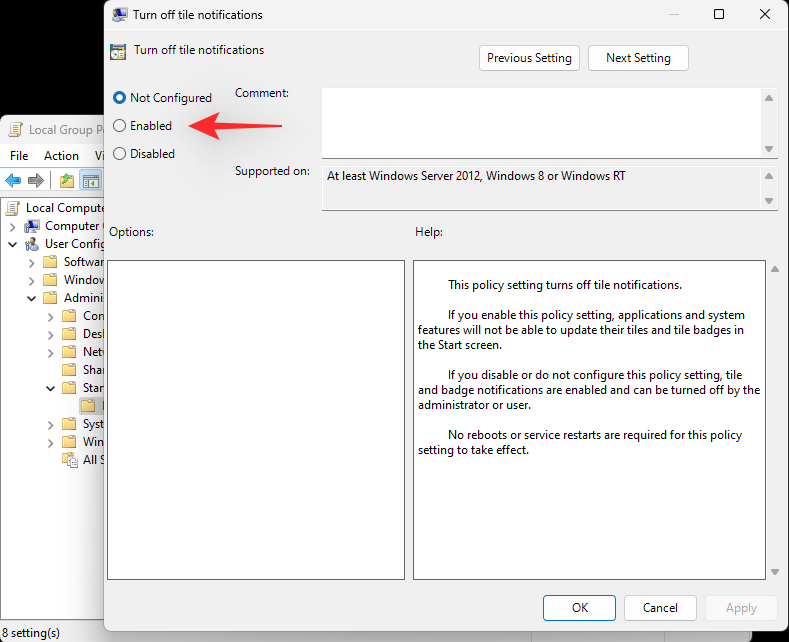This screenshot has width=789, height=642.
Task: Expand Windows Settings folder
Action: pos(32,281)
